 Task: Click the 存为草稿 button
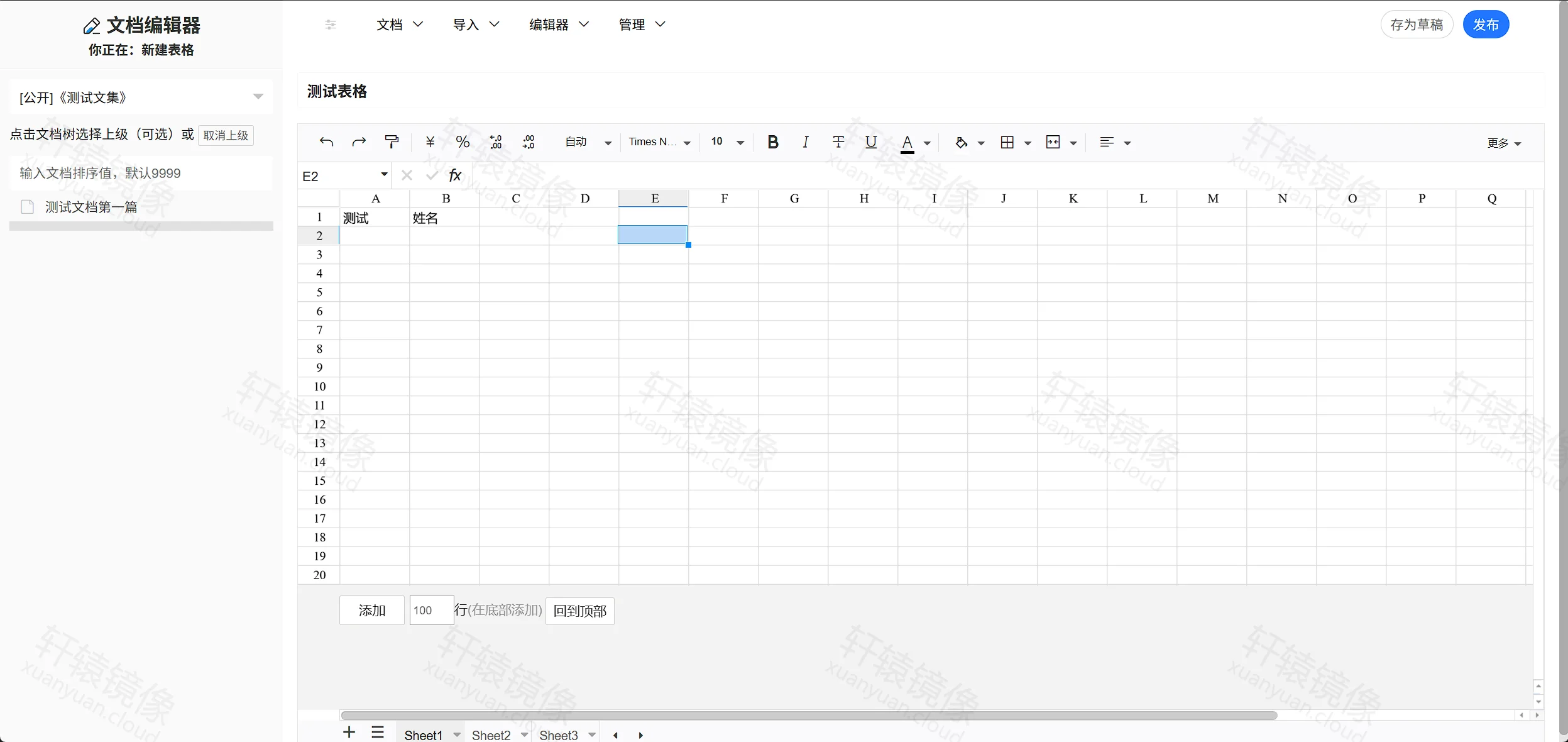coord(1417,25)
